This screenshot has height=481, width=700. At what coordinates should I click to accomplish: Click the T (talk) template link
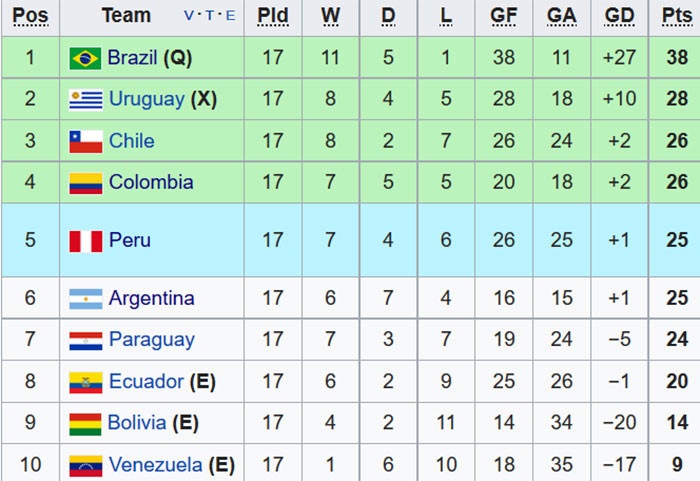[x=210, y=16]
